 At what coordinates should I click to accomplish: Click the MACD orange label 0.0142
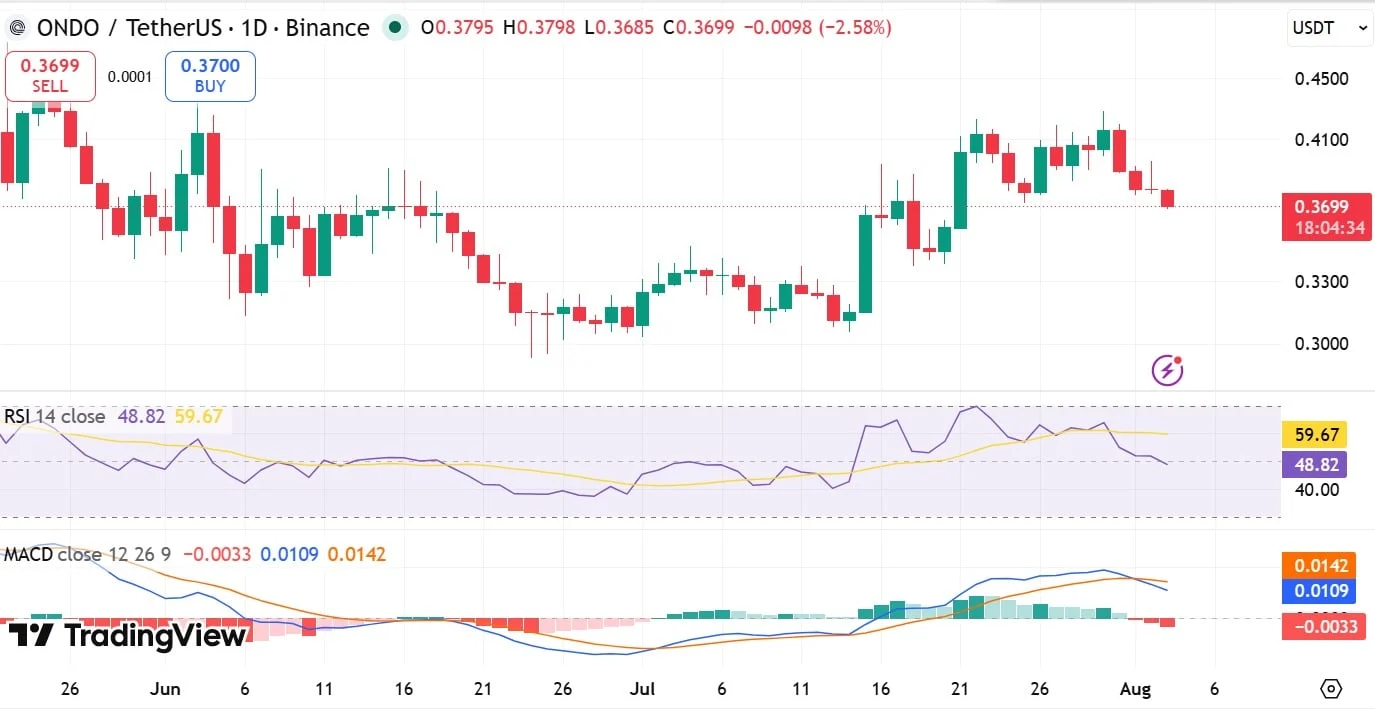1319,566
